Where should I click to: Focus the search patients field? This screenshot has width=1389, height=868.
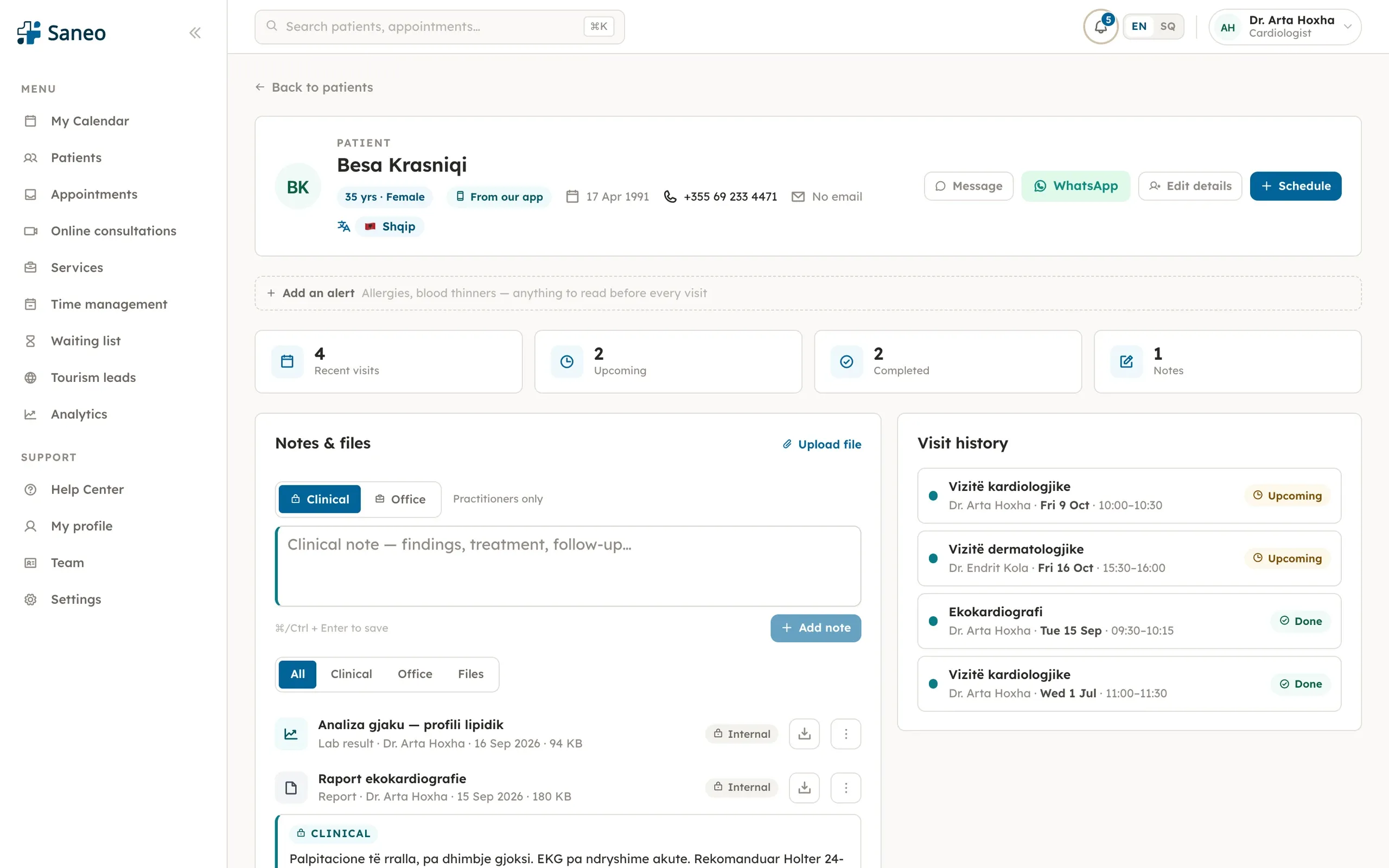[x=439, y=27]
